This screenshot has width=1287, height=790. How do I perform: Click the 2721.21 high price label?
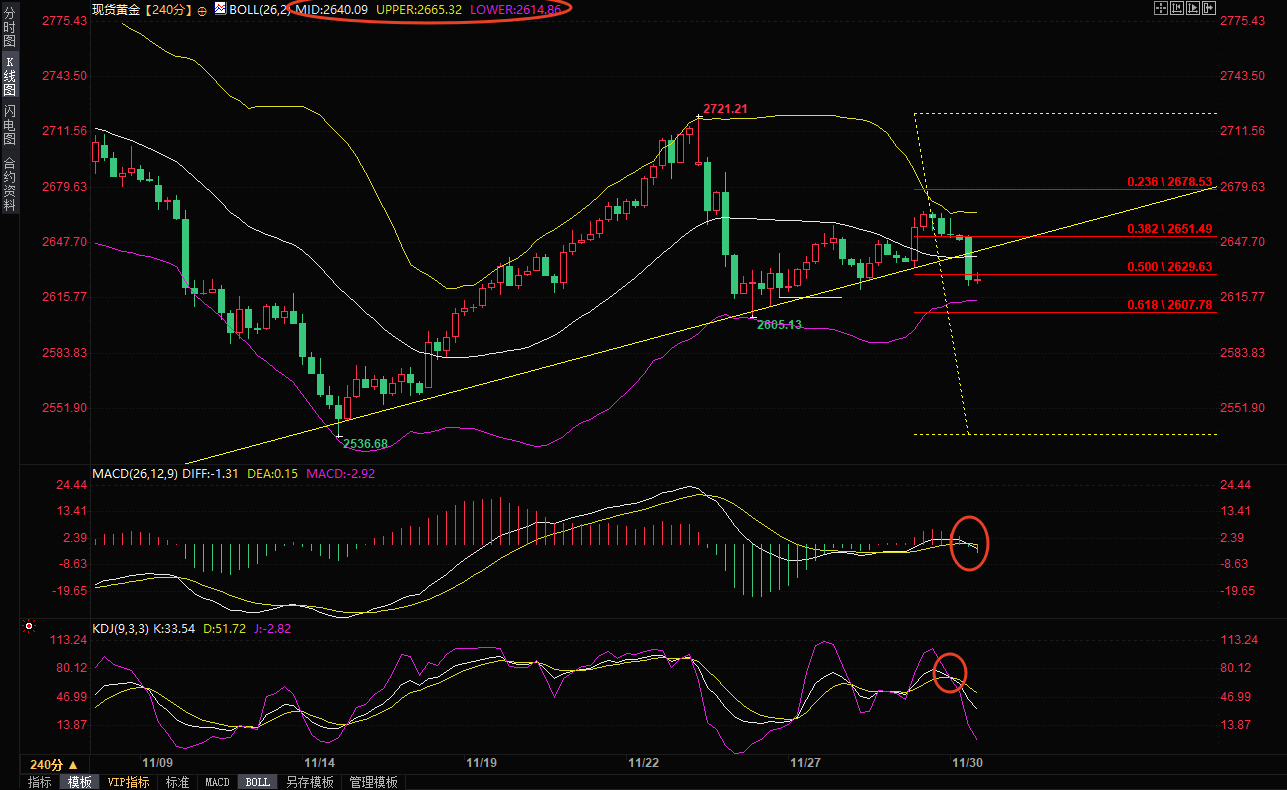coord(726,108)
